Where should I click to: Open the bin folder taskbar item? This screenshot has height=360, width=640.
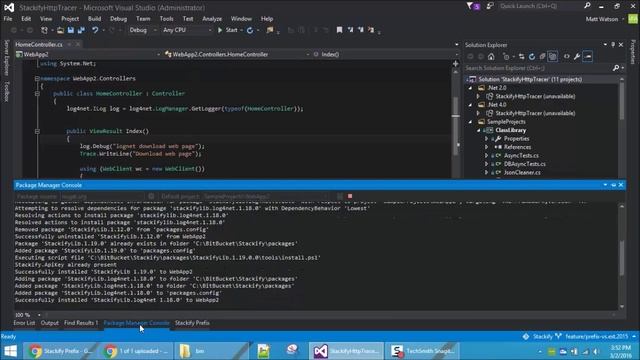pyautogui.click(x=211, y=351)
